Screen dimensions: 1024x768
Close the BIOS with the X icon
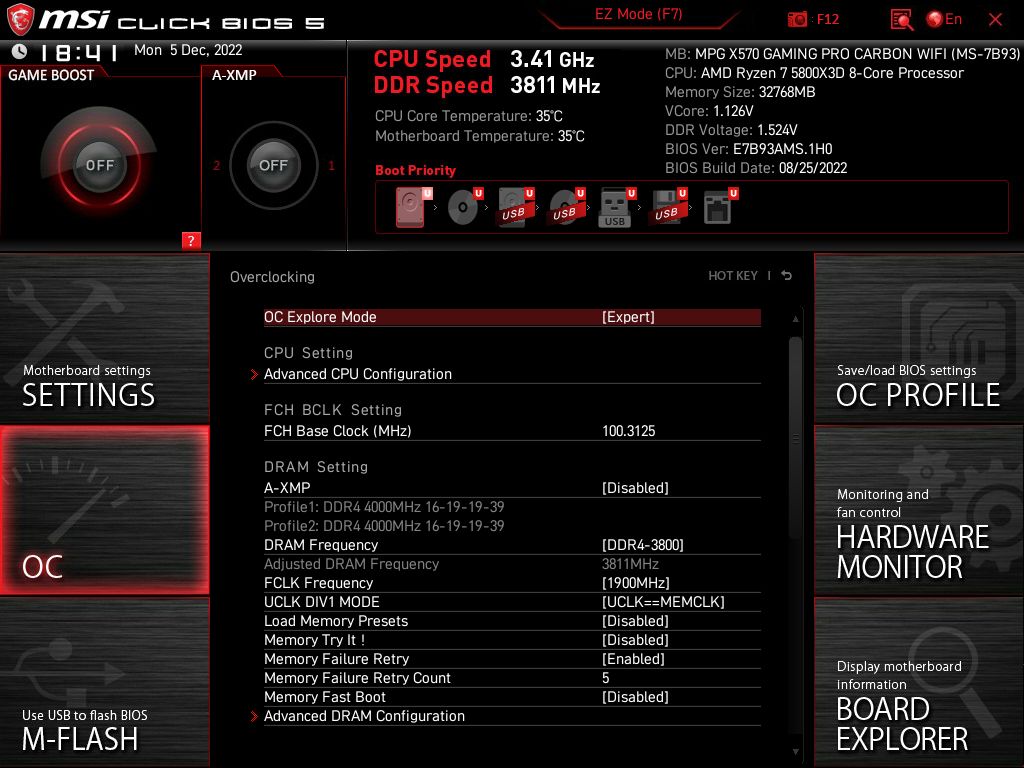click(x=995, y=20)
